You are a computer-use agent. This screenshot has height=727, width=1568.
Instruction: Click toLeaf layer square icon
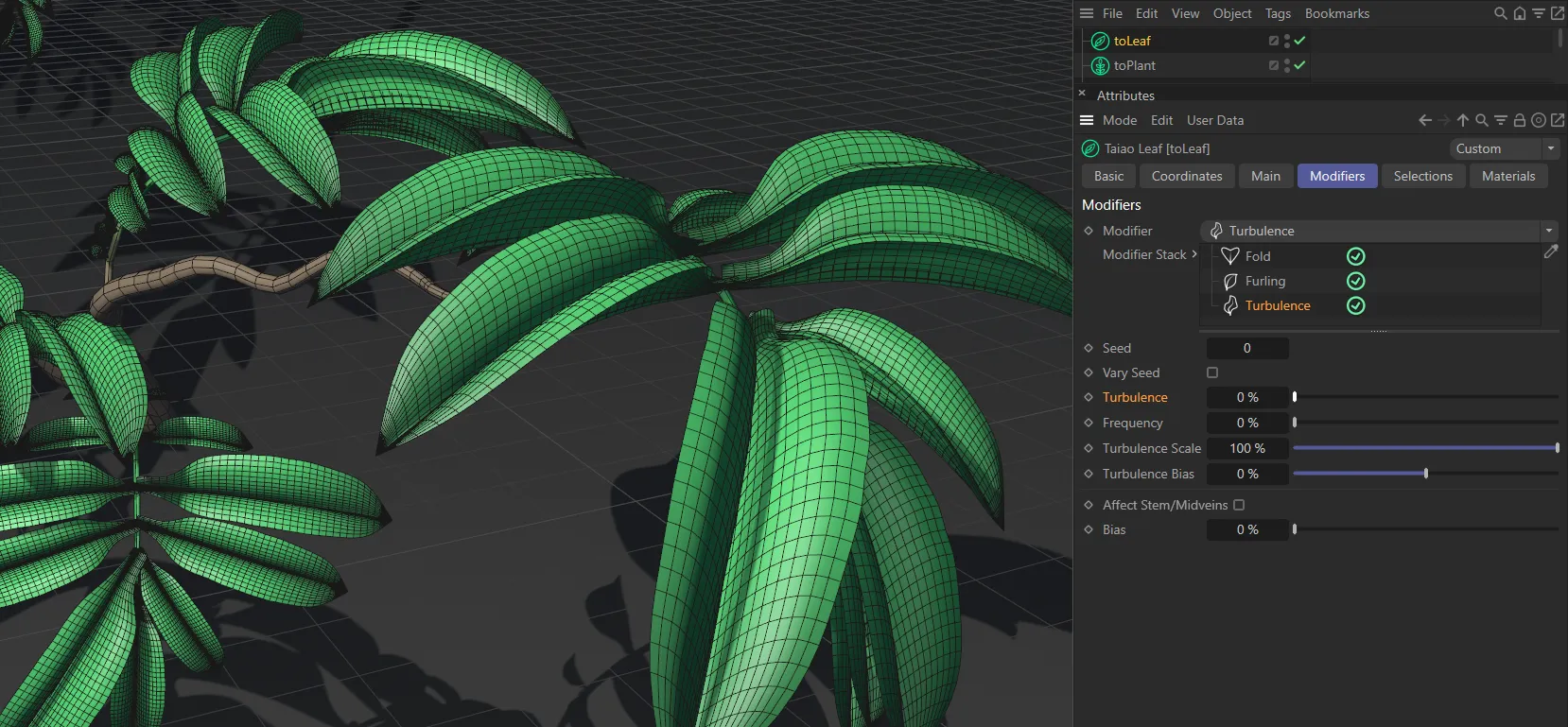tap(1274, 41)
